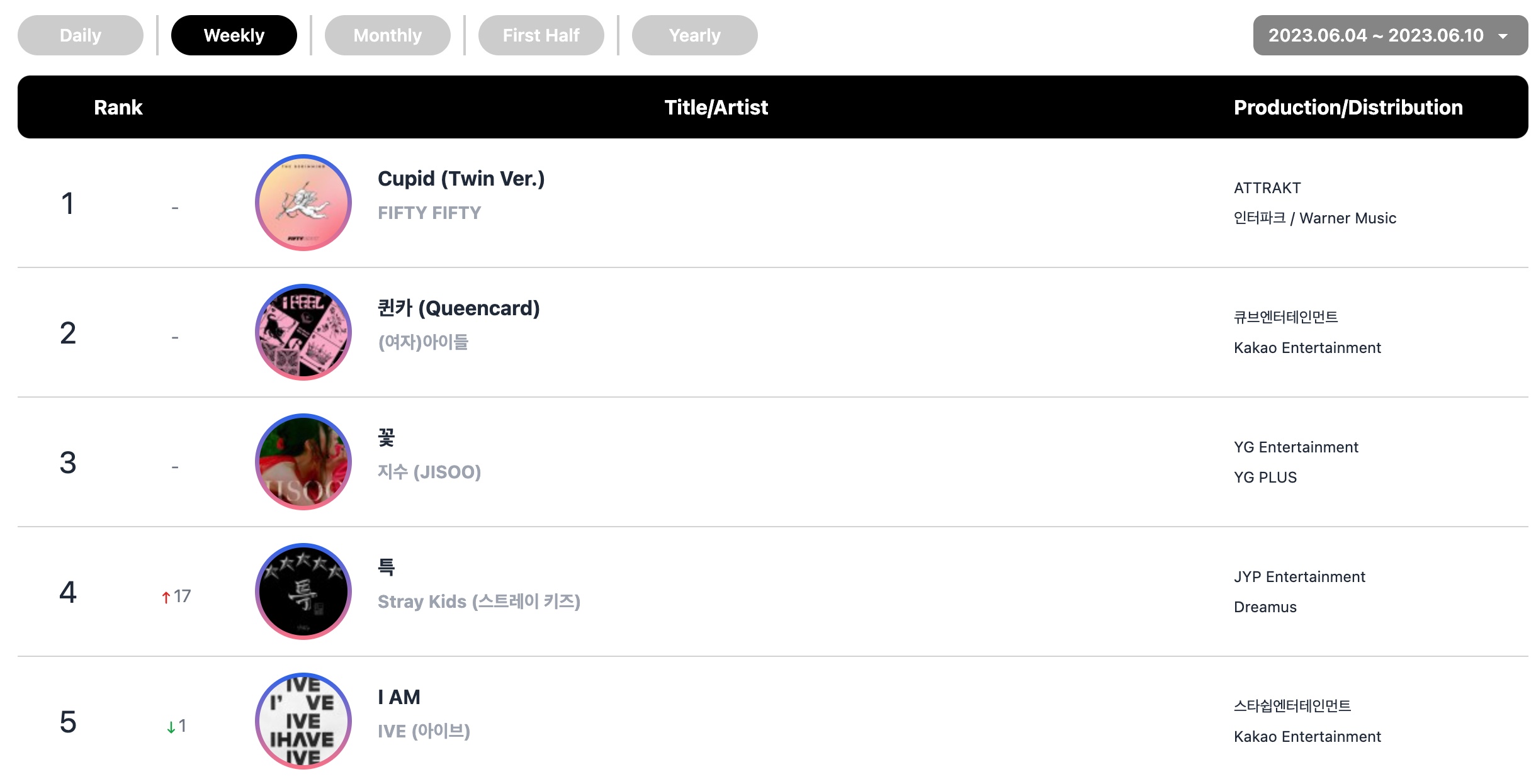
Task: Select the Weekly chart tab
Action: coord(234,35)
